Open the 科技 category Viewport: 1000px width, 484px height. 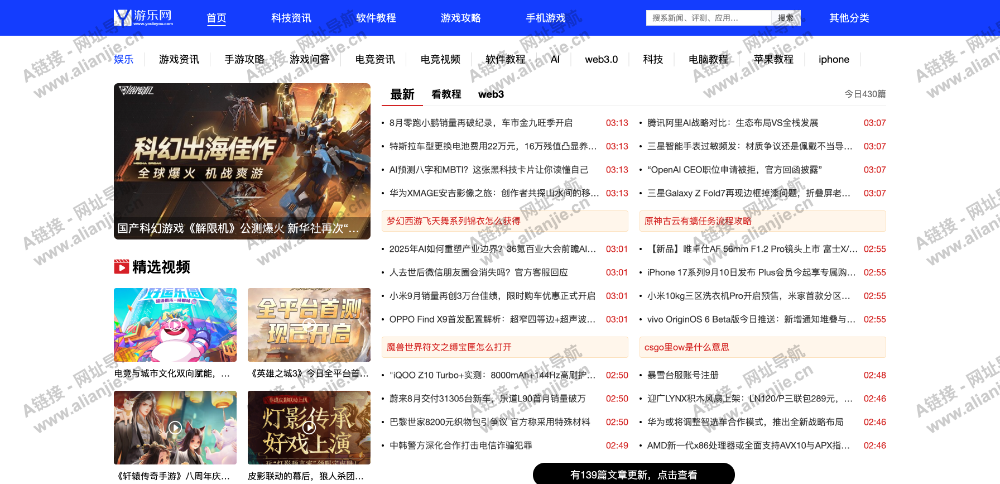click(x=653, y=59)
